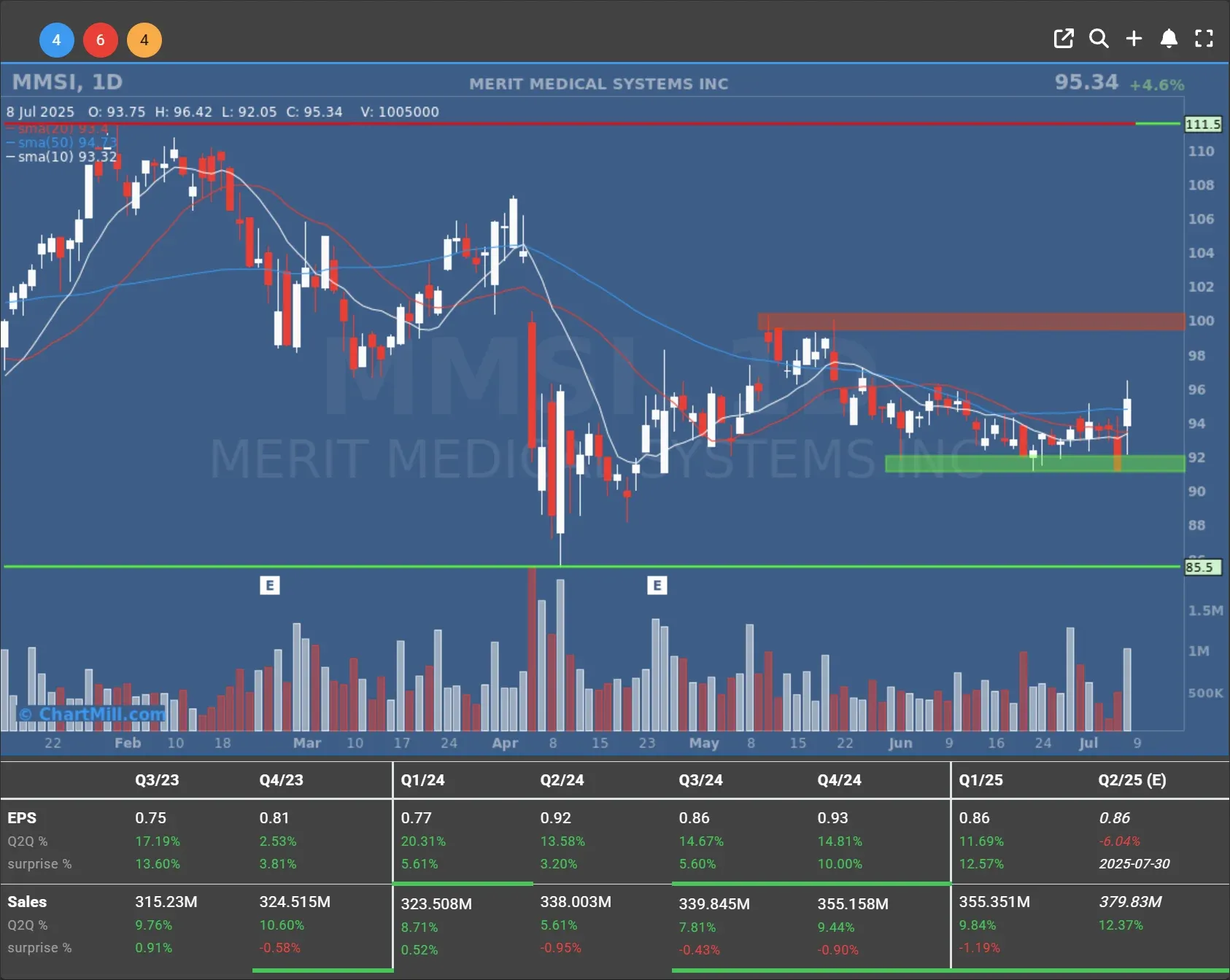The height and width of the screenshot is (980, 1230).
Task: Click EPS surprise value 10.00%
Action: (x=840, y=863)
